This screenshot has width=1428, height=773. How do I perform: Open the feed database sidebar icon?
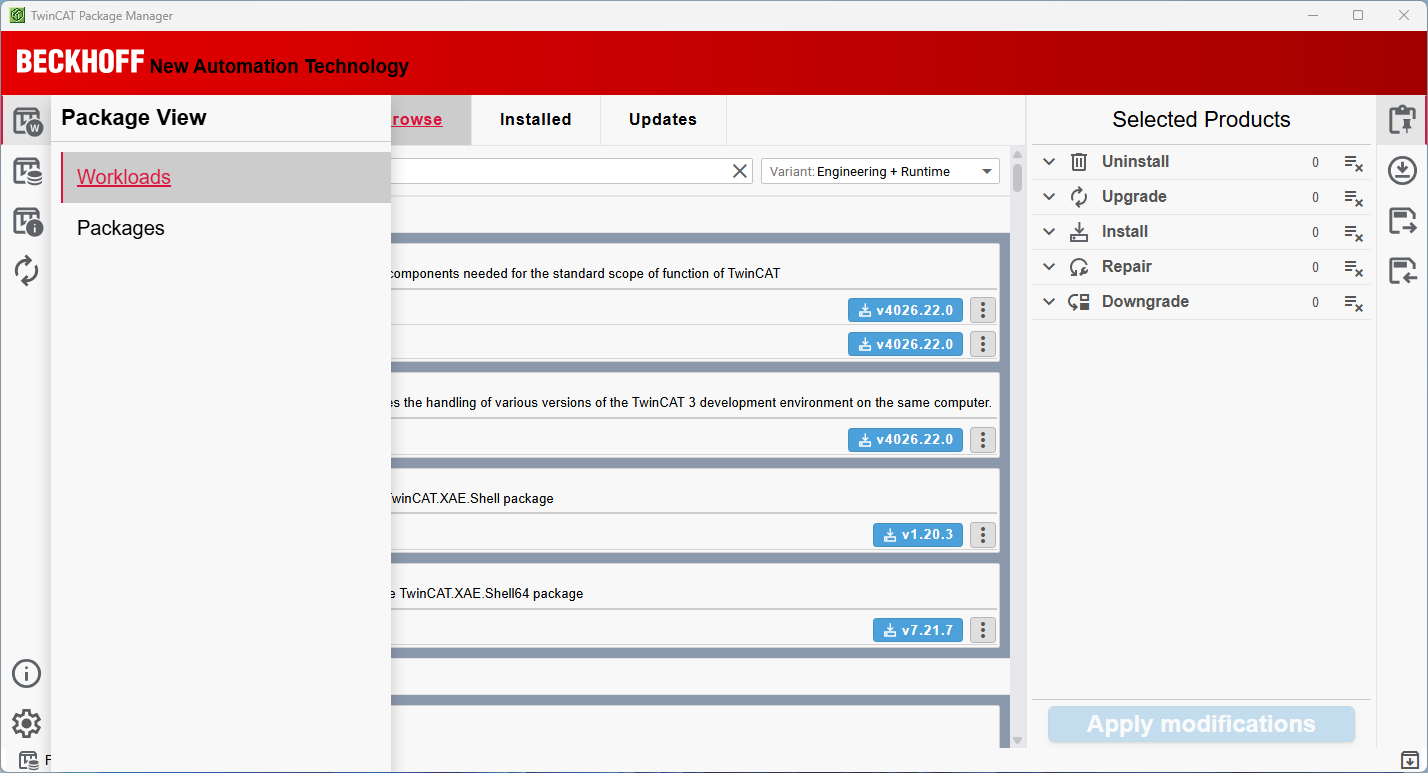click(x=27, y=172)
